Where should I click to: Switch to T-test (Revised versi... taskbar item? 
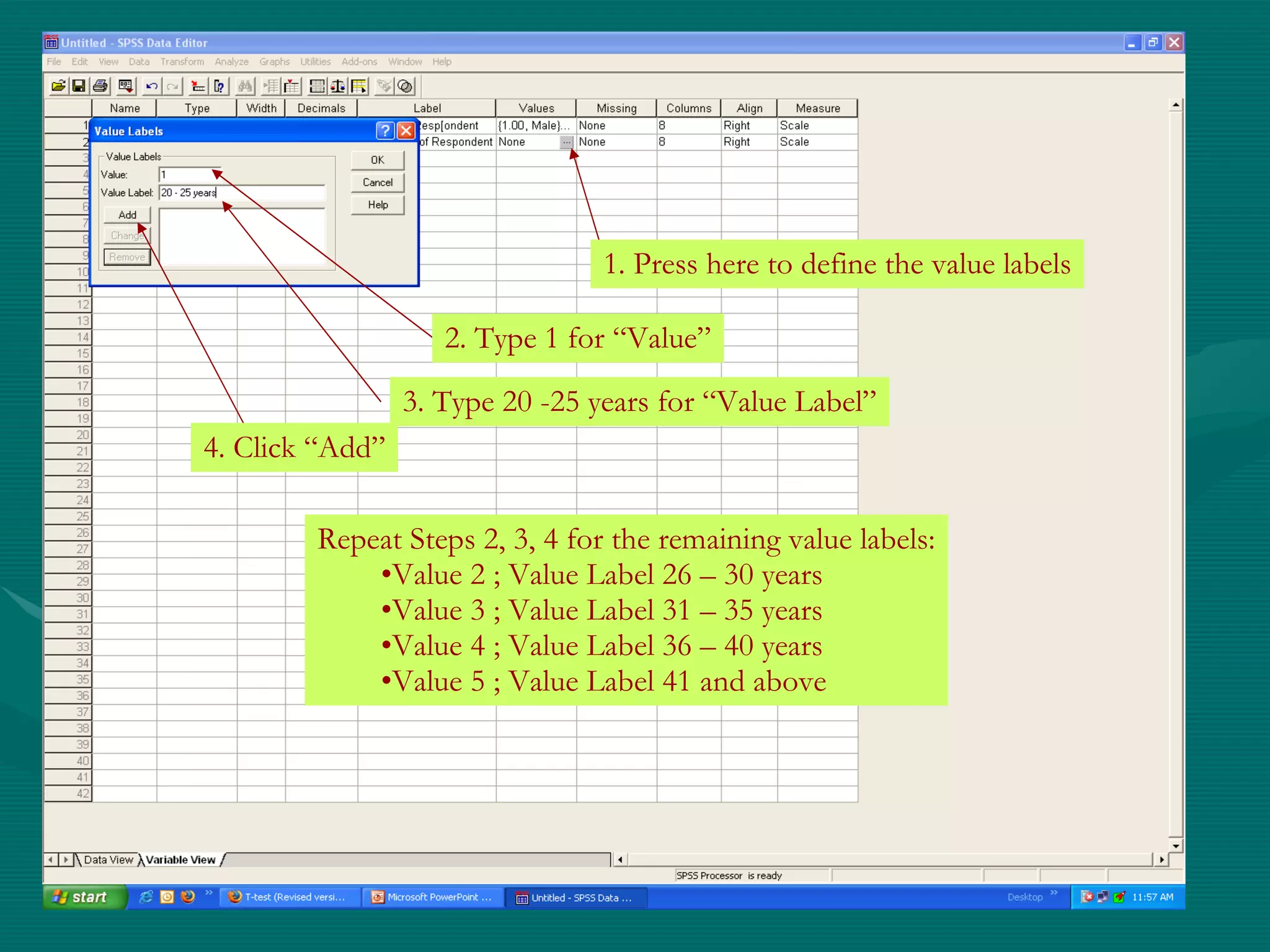290,897
